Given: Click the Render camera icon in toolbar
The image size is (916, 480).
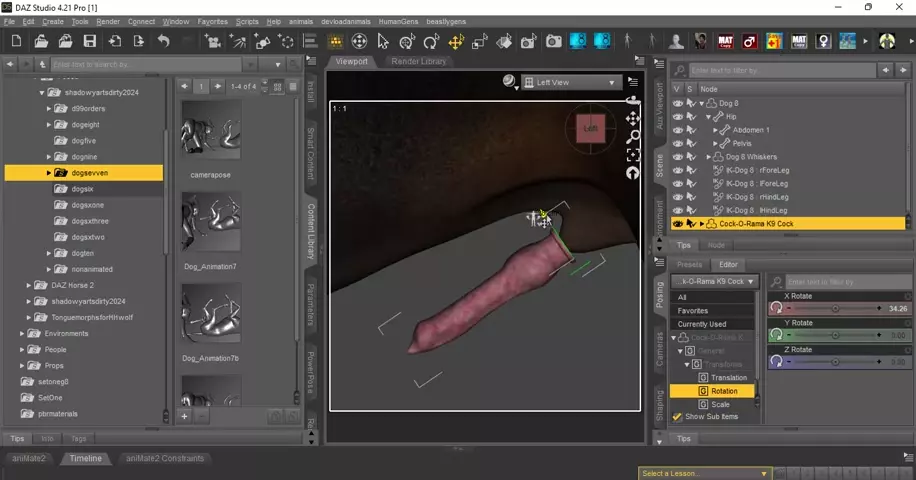Looking at the screenshot, I should click(x=553, y=42).
